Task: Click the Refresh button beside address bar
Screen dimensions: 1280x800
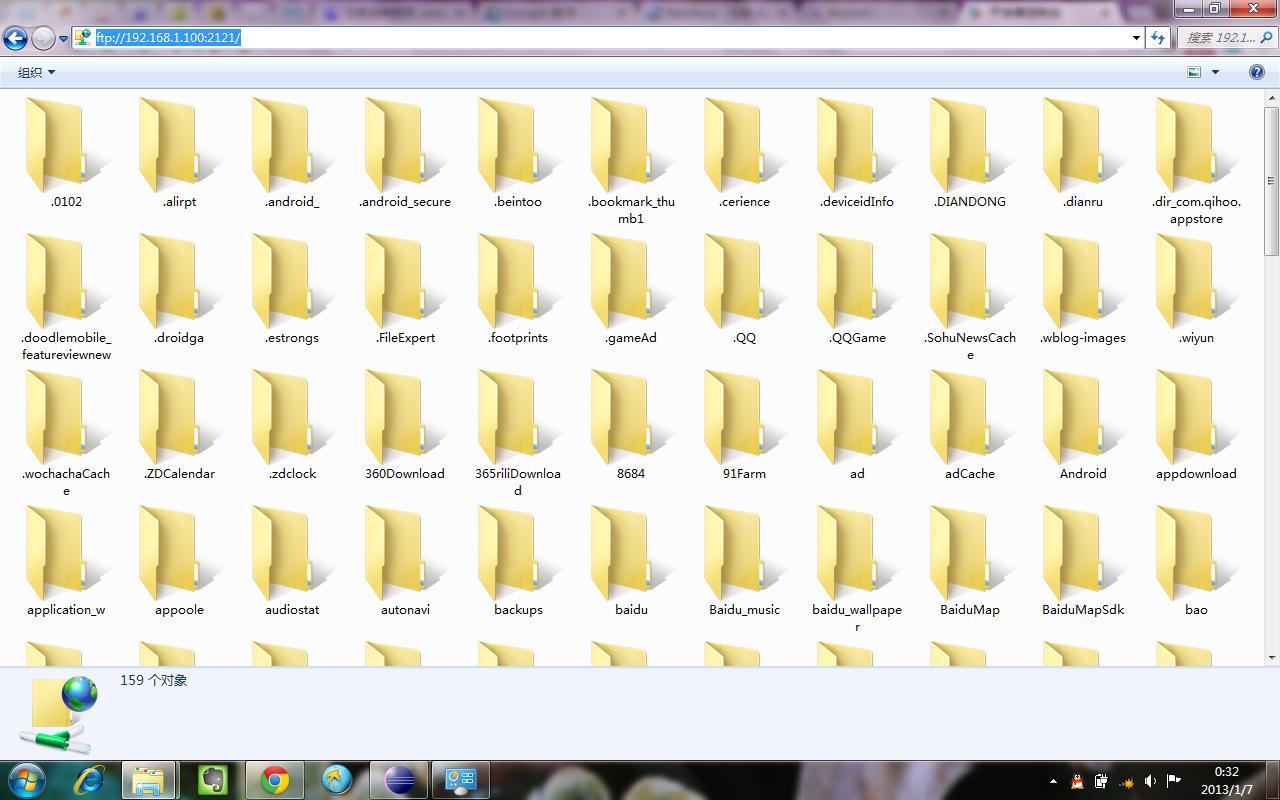Action: coord(1159,38)
